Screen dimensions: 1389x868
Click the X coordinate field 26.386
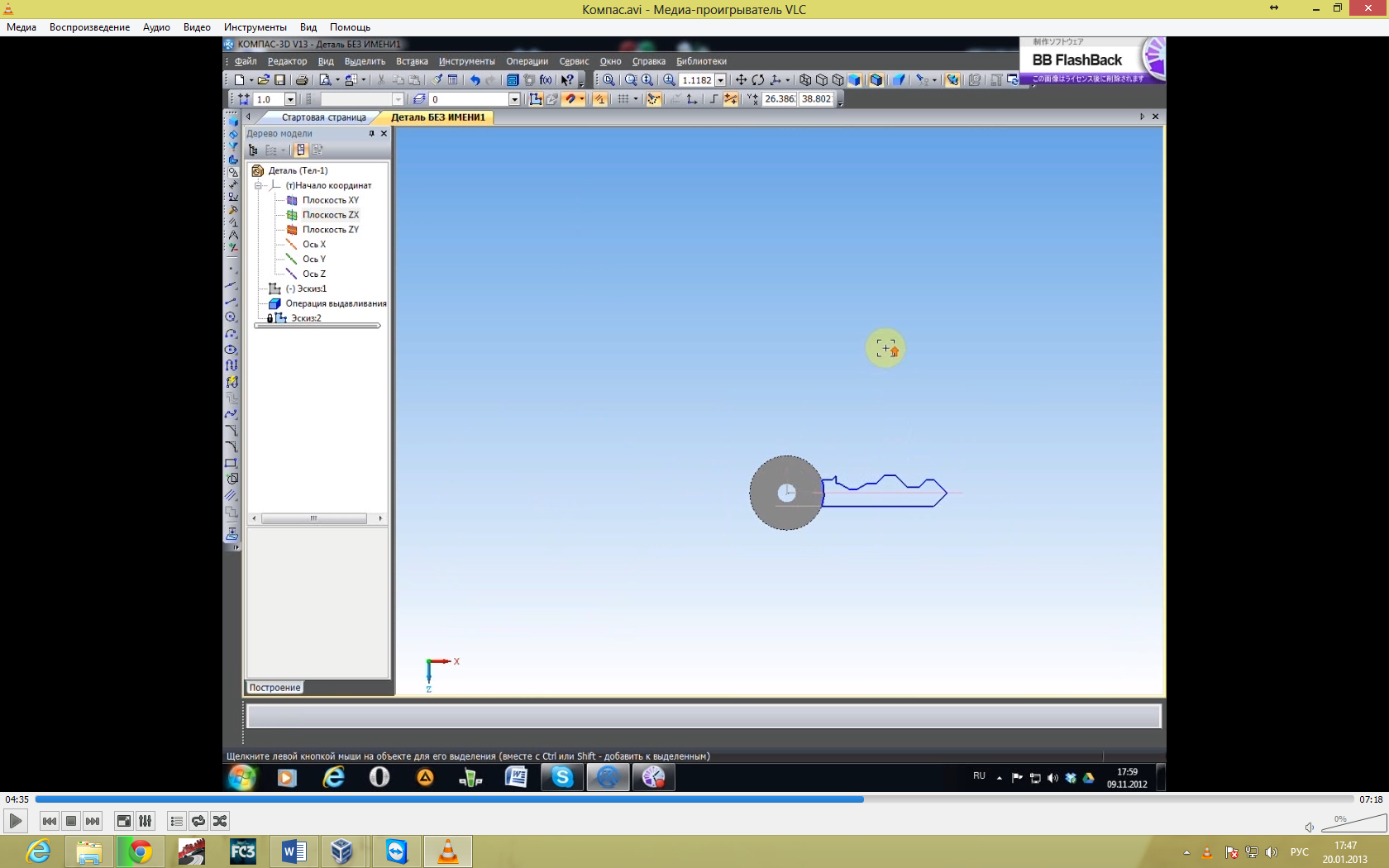click(779, 99)
